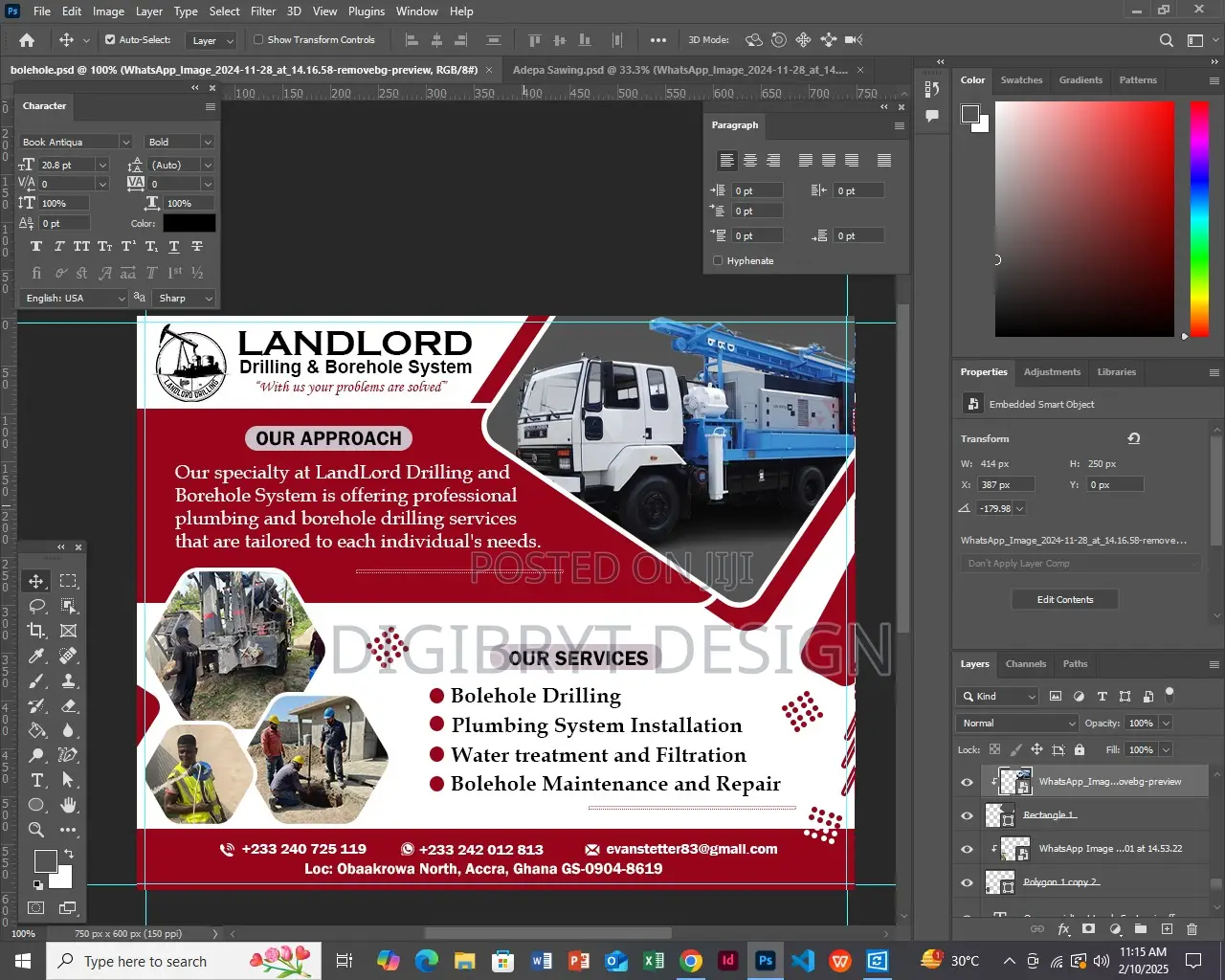This screenshot has width=1225, height=980.
Task: Open Character text color swatch
Action: pyautogui.click(x=189, y=223)
